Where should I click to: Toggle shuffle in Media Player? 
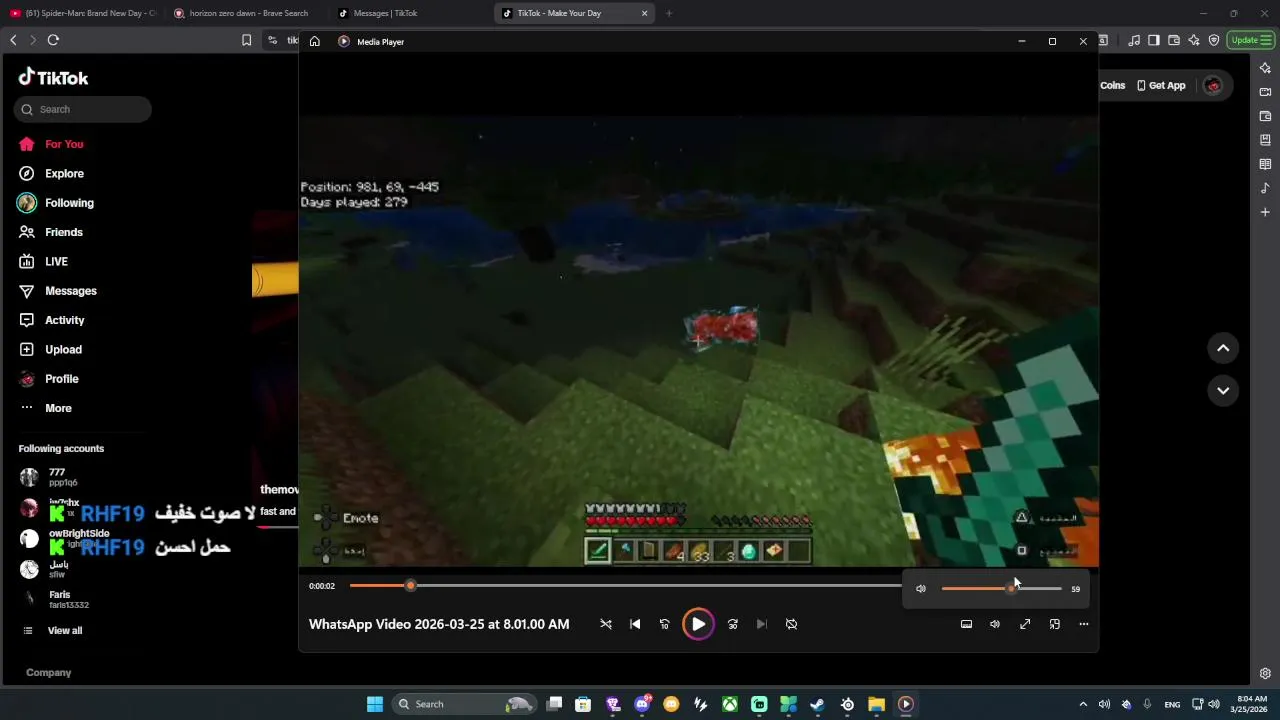[x=605, y=624]
